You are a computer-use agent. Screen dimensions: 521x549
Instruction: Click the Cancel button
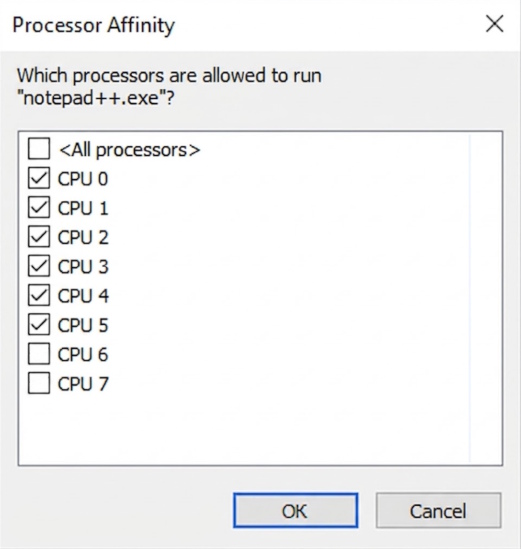(x=438, y=510)
